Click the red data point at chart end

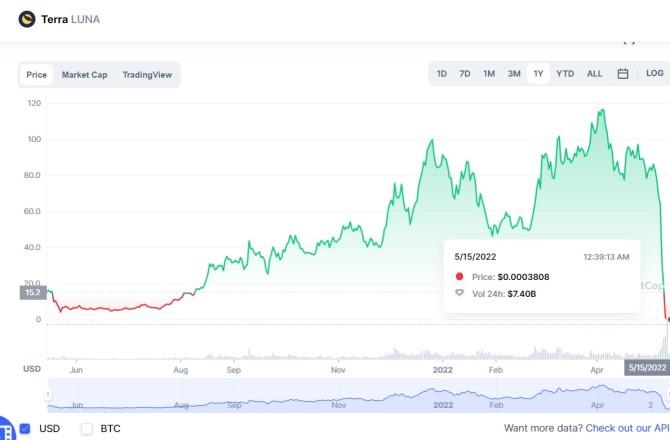tap(667, 319)
